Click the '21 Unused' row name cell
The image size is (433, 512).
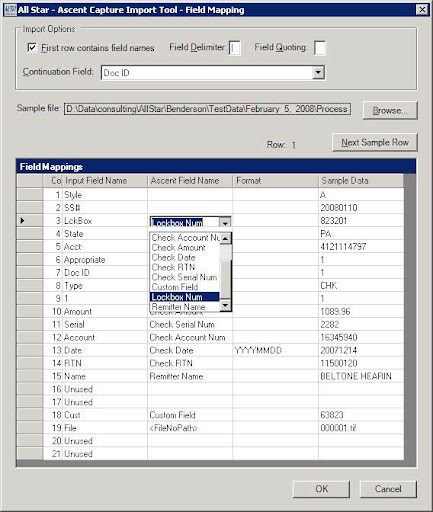pyautogui.click(x=105, y=454)
